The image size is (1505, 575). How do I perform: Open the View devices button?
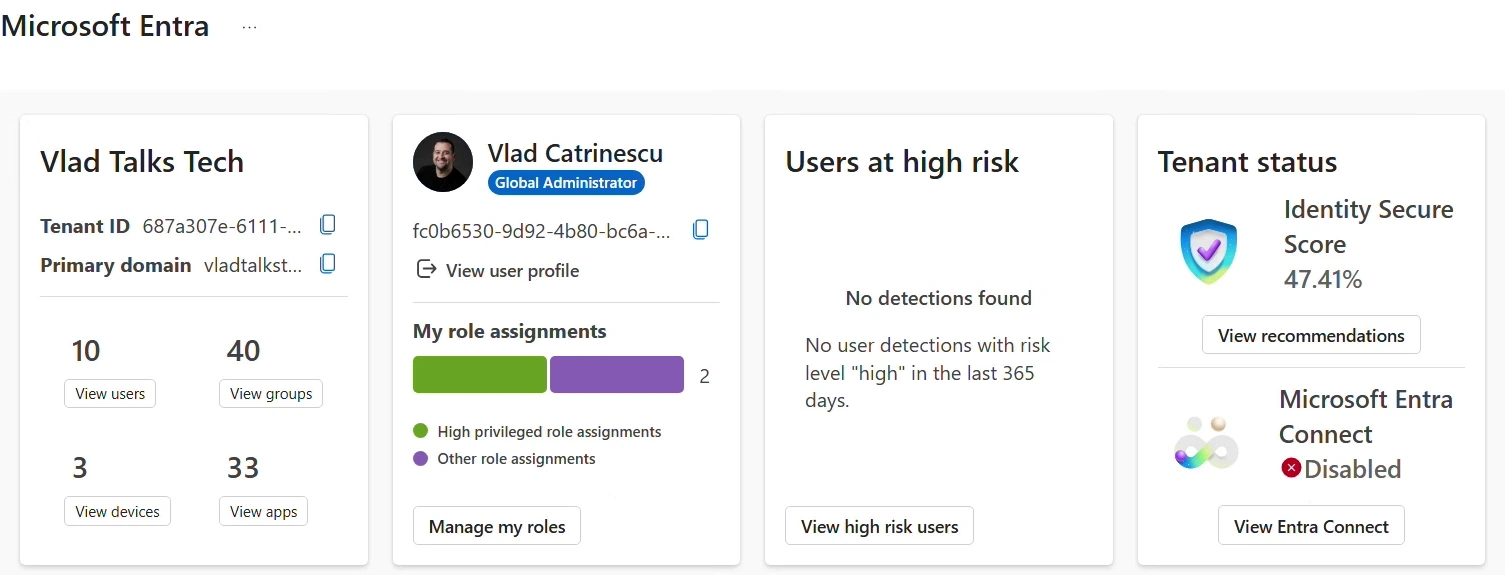click(x=117, y=512)
